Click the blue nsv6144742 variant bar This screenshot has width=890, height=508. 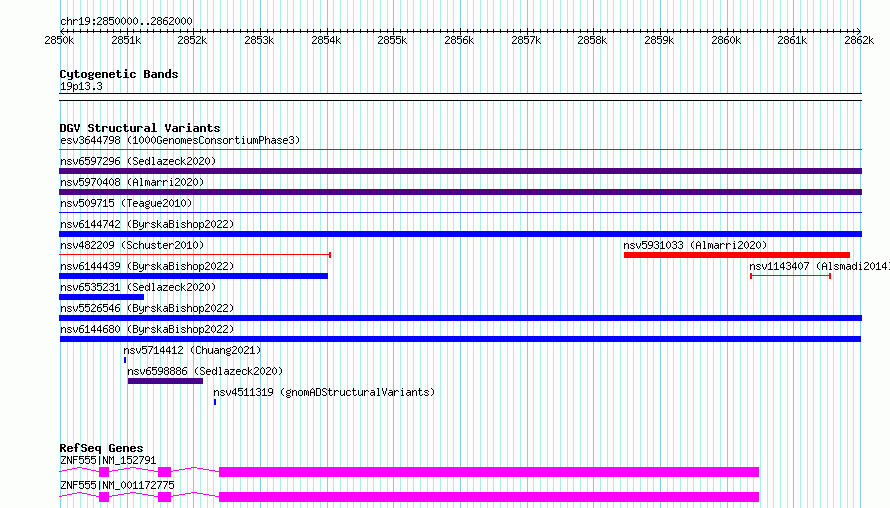point(460,234)
